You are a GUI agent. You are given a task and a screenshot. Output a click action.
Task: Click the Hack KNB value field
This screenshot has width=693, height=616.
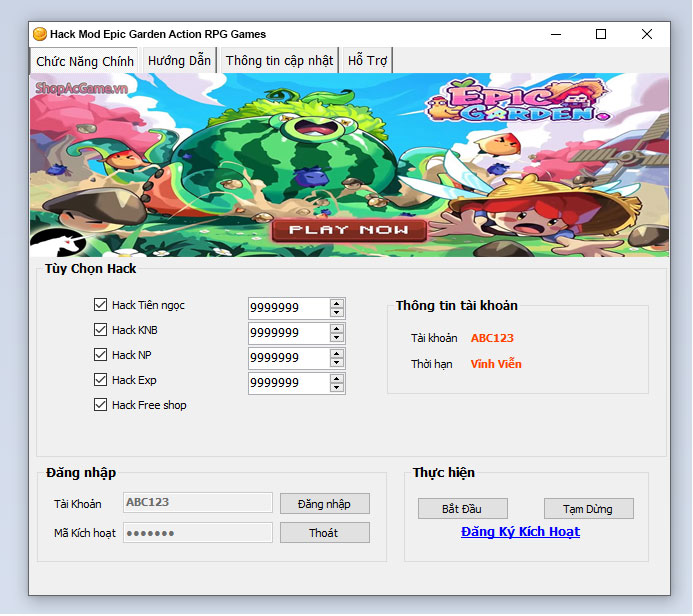pyautogui.click(x=289, y=333)
